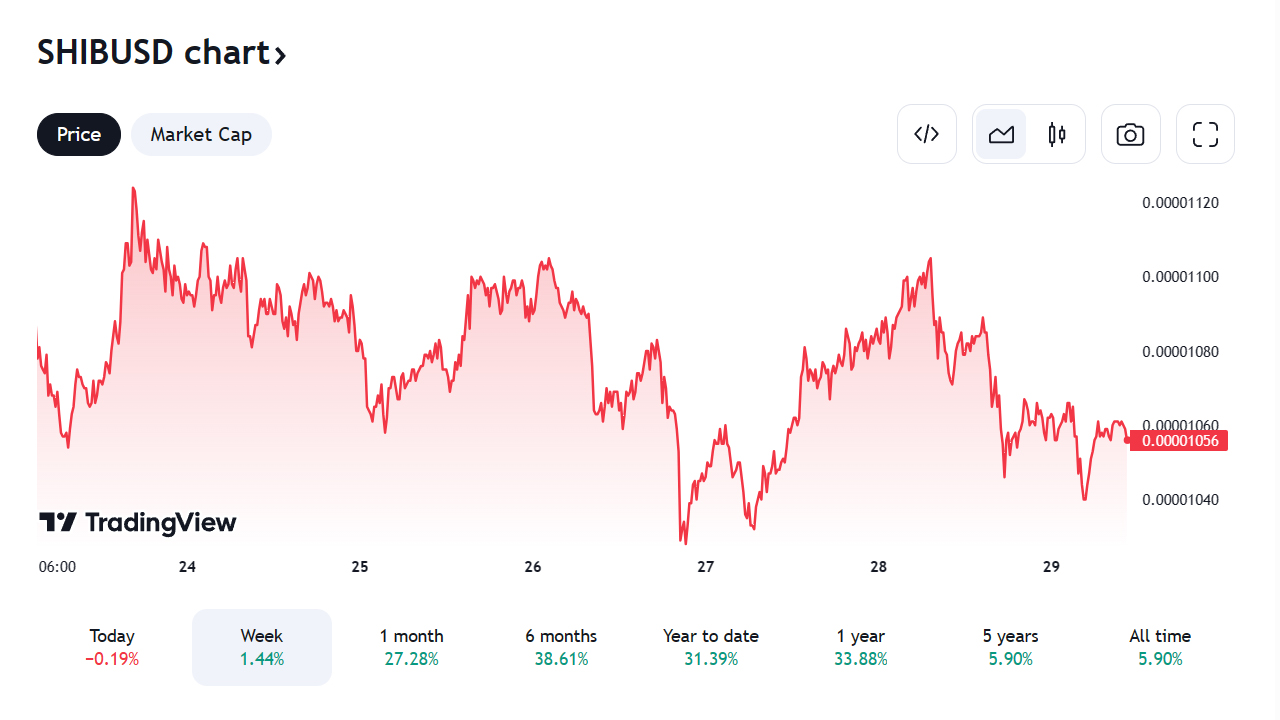The height and width of the screenshot is (720, 1280).
Task: Switch to area chart style
Action: pos(1001,134)
